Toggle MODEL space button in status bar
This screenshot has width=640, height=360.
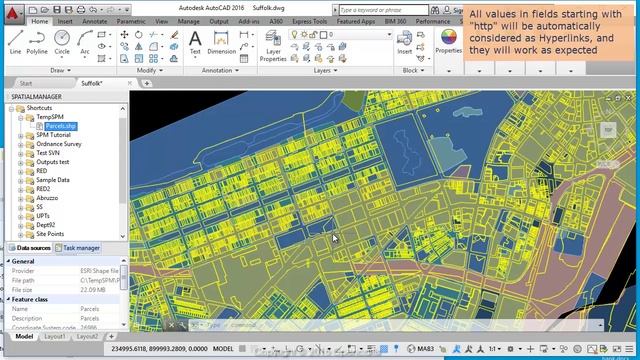click(x=223, y=349)
